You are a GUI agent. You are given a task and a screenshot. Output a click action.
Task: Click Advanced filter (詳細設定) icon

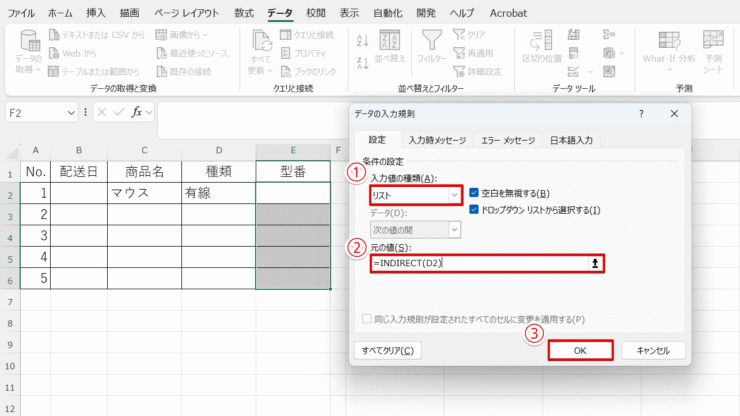point(459,71)
